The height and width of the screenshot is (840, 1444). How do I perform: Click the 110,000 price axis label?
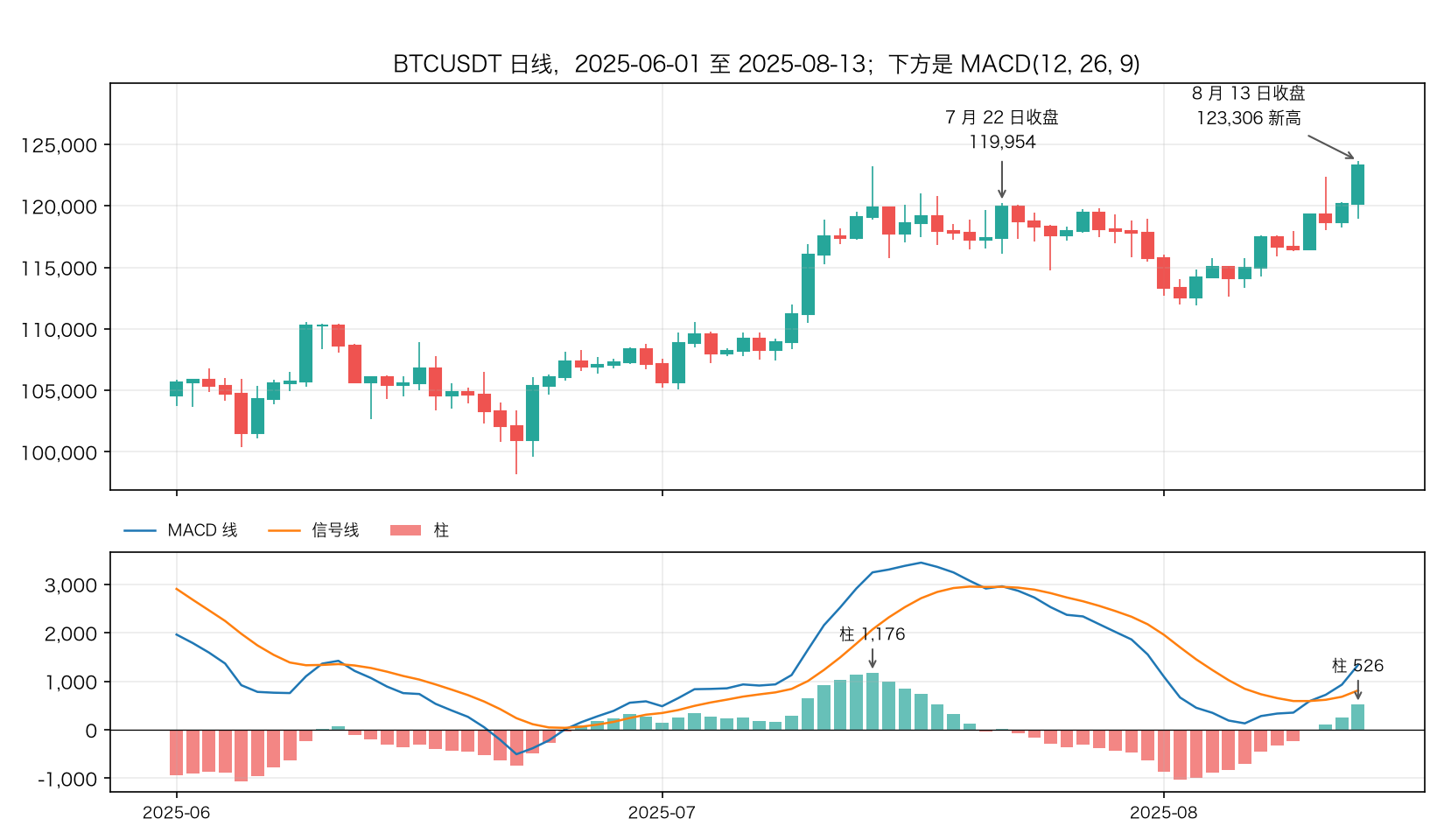(59, 330)
